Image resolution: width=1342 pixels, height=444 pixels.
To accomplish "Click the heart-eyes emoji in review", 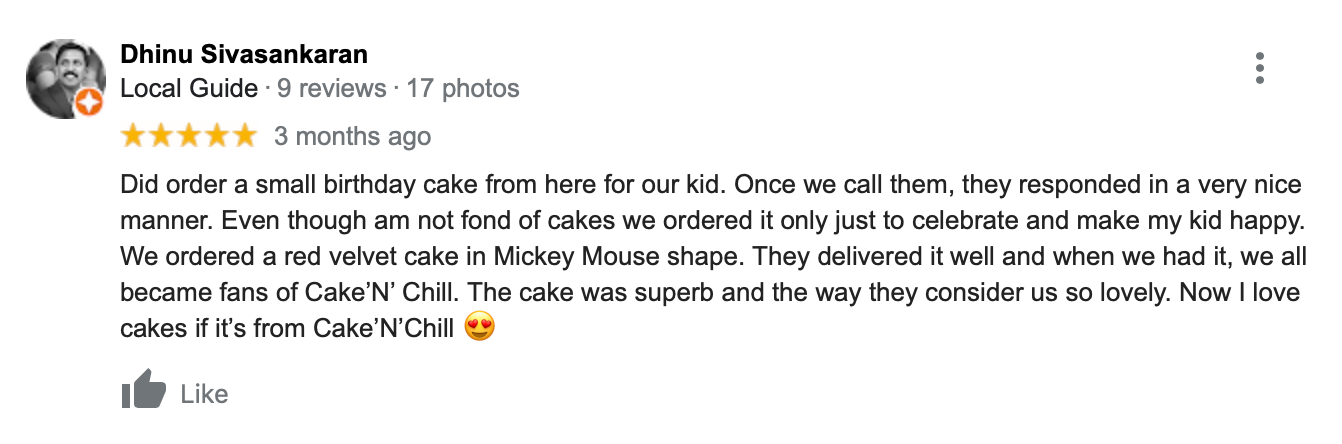I will pyautogui.click(x=481, y=327).
